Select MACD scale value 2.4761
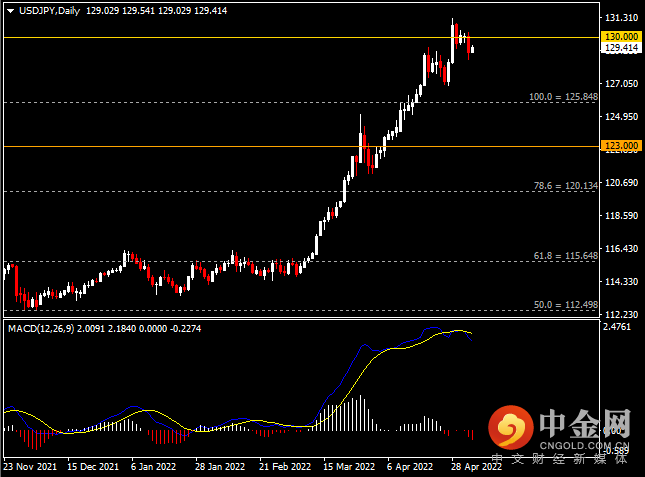The width and height of the screenshot is (645, 477). [x=617, y=327]
